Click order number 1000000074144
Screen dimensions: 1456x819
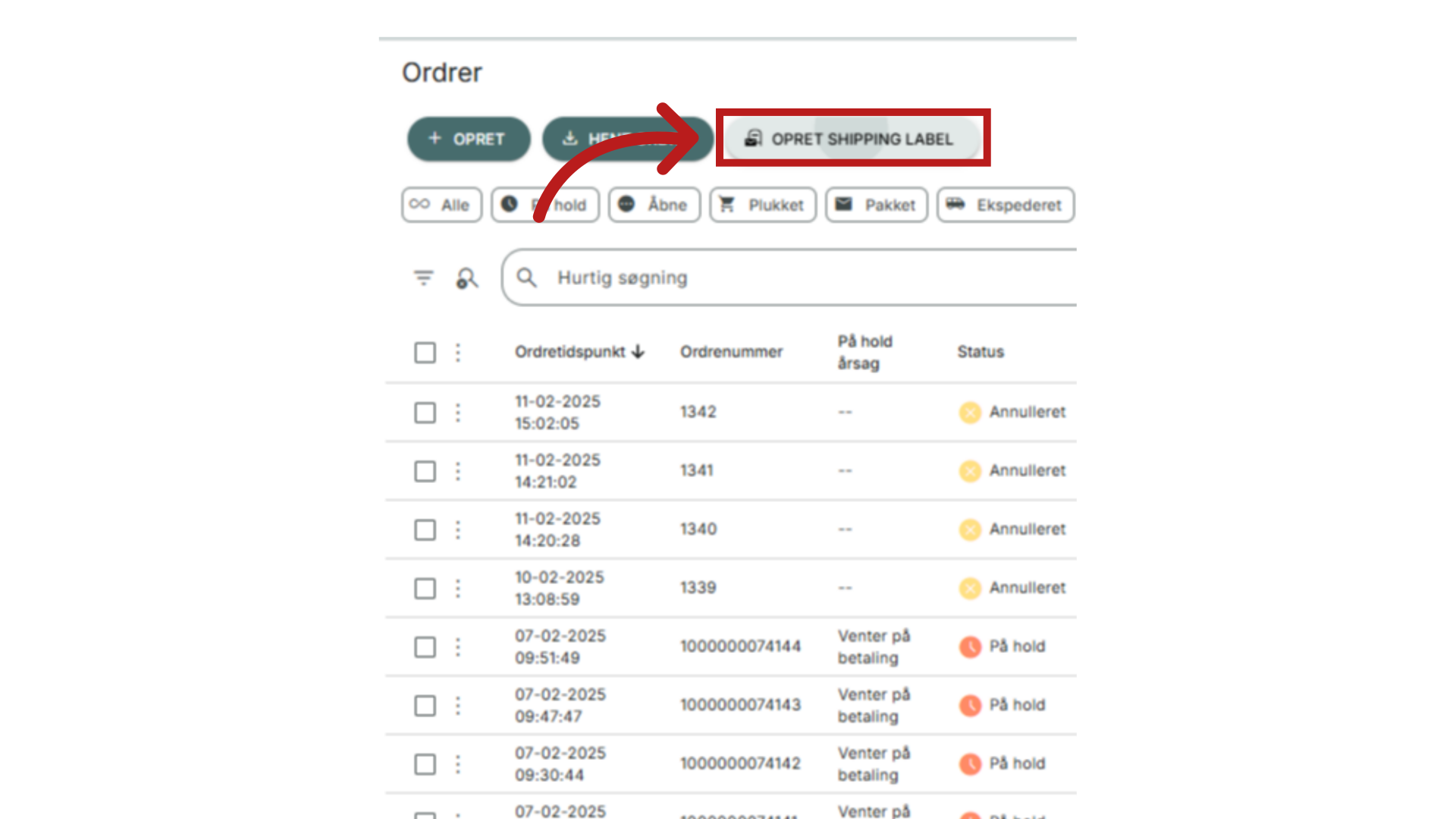point(740,646)
